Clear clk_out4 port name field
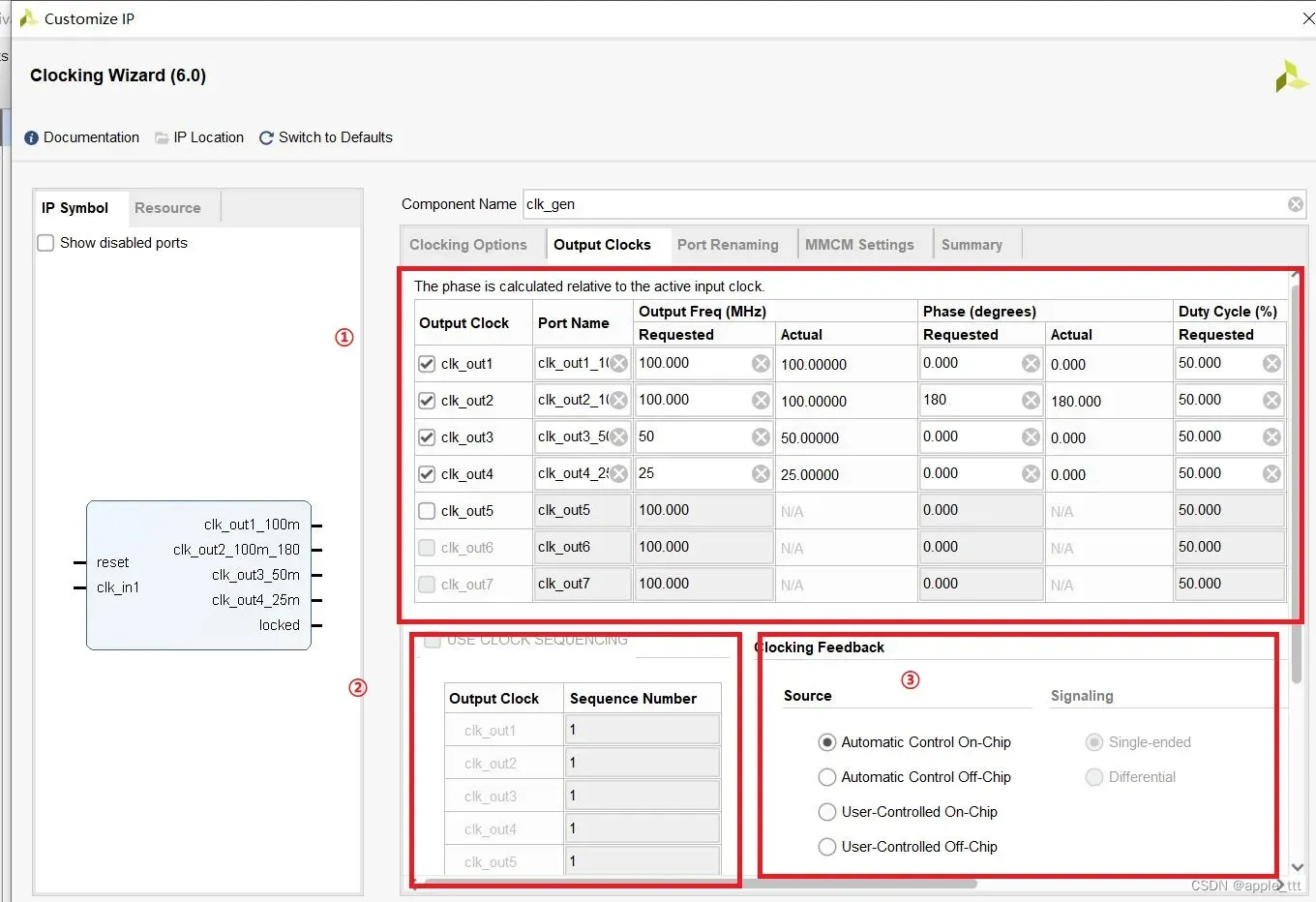This screenshot has width=1316, height=902. tap(619, 474)
